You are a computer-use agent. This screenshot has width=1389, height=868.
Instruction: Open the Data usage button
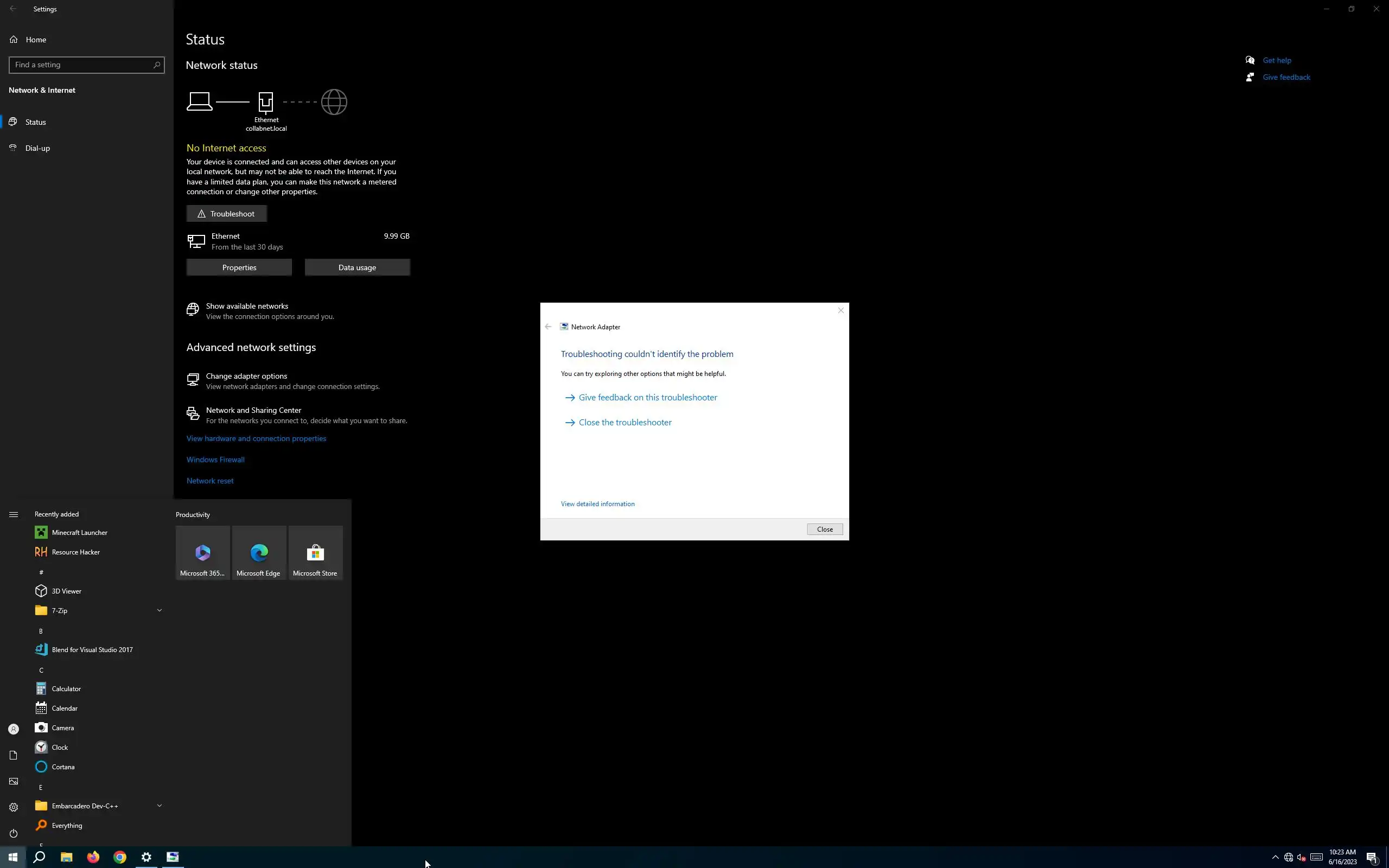pos(357,267)
